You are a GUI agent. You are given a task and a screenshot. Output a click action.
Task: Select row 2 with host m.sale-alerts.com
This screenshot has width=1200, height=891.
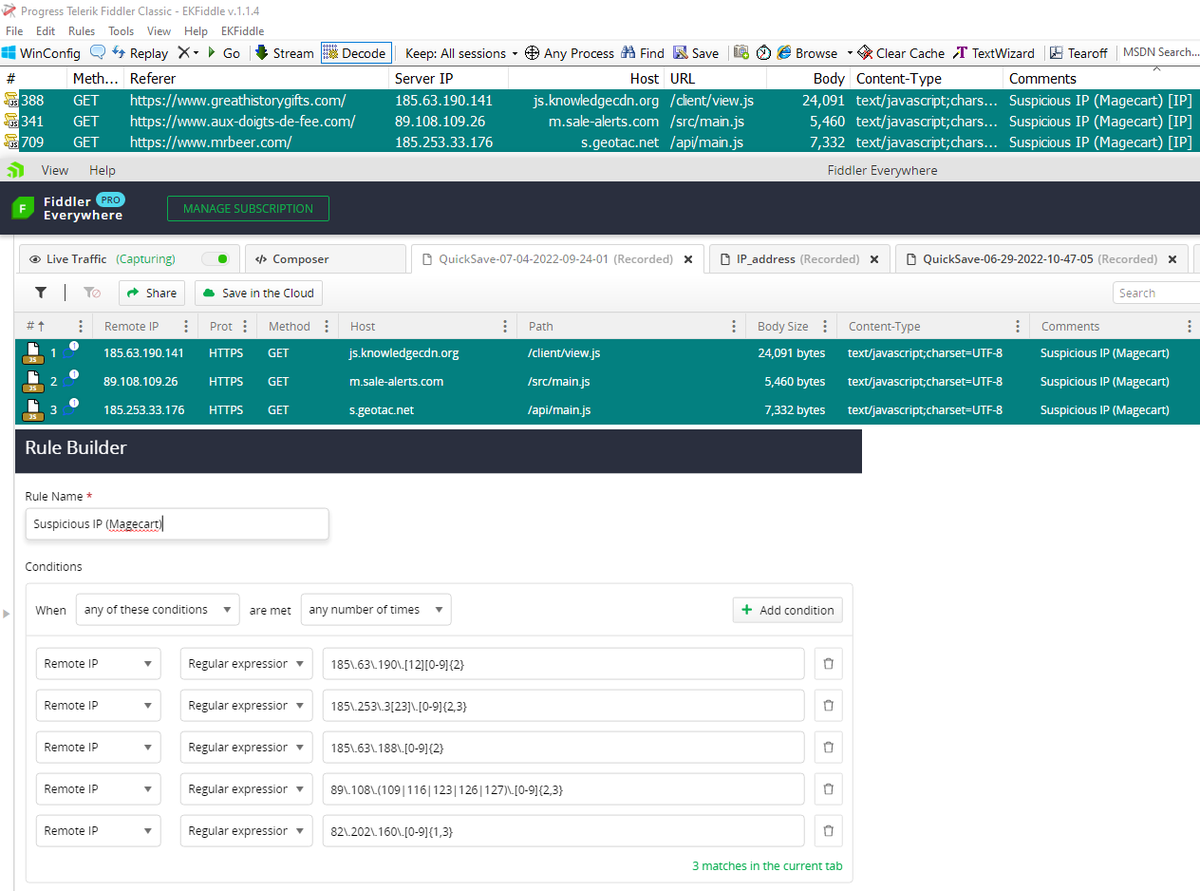[607, 381]
